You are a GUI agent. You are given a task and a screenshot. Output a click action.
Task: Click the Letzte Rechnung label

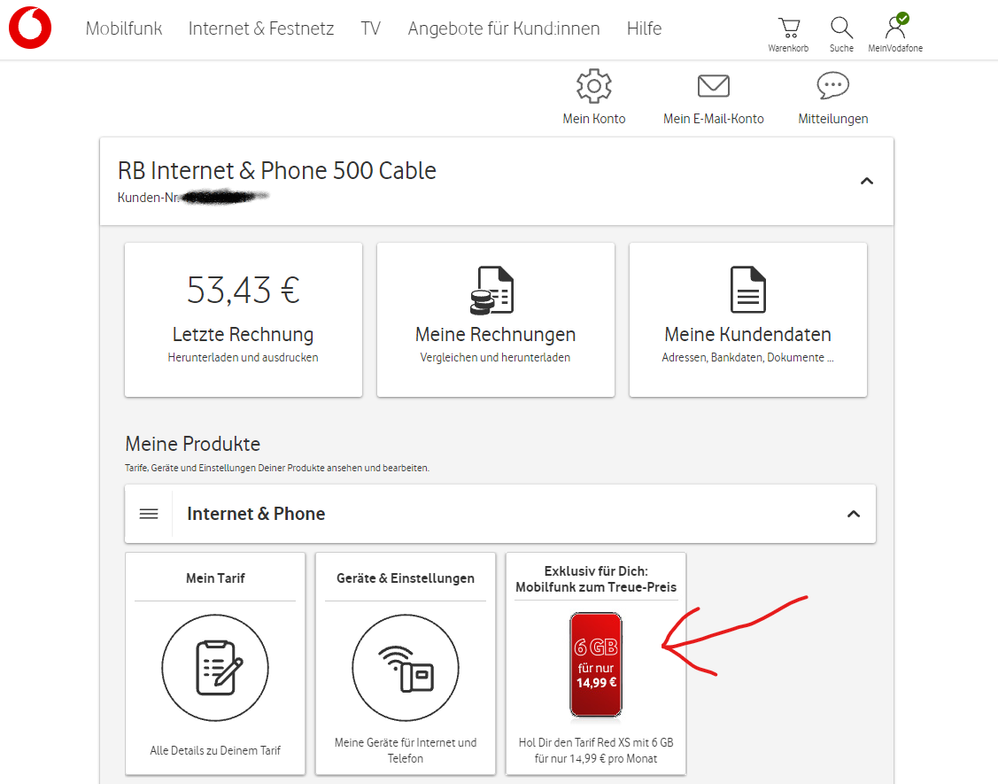click(x=243, y=334)
